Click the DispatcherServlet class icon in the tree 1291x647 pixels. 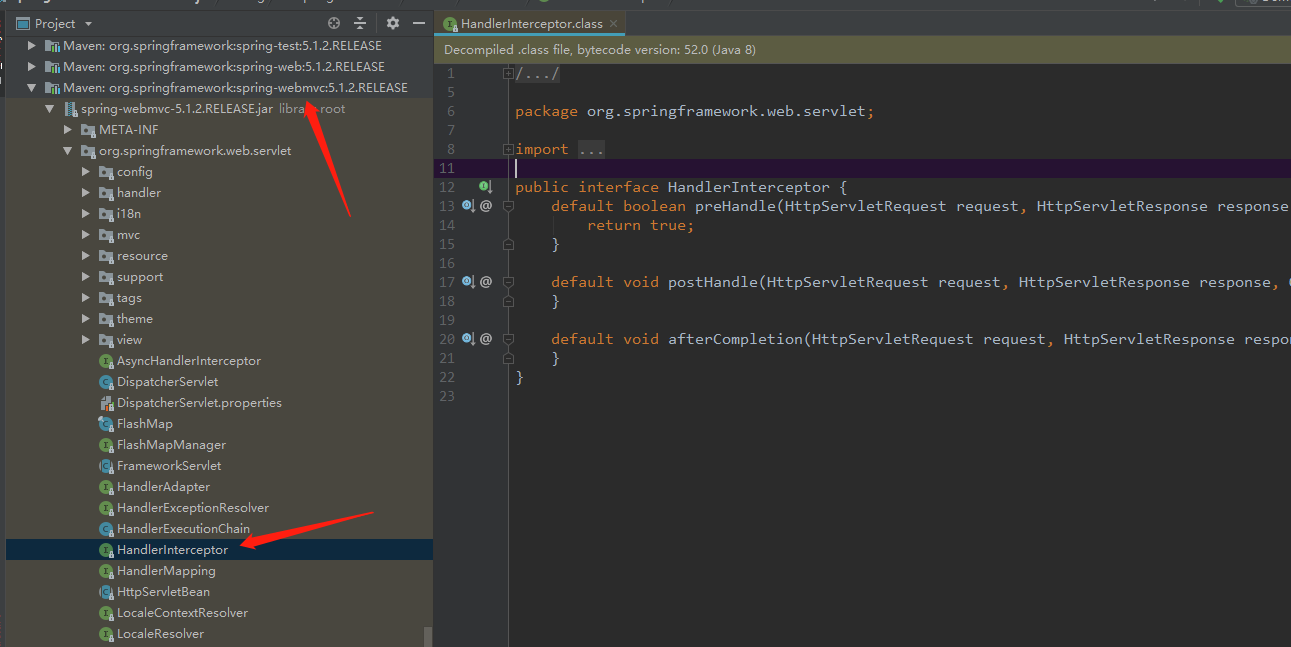106,381
